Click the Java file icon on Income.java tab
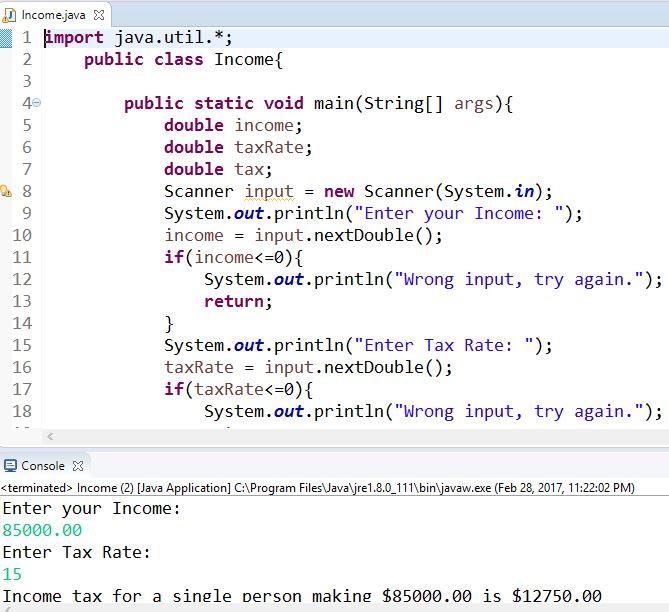 pos(9,15)
